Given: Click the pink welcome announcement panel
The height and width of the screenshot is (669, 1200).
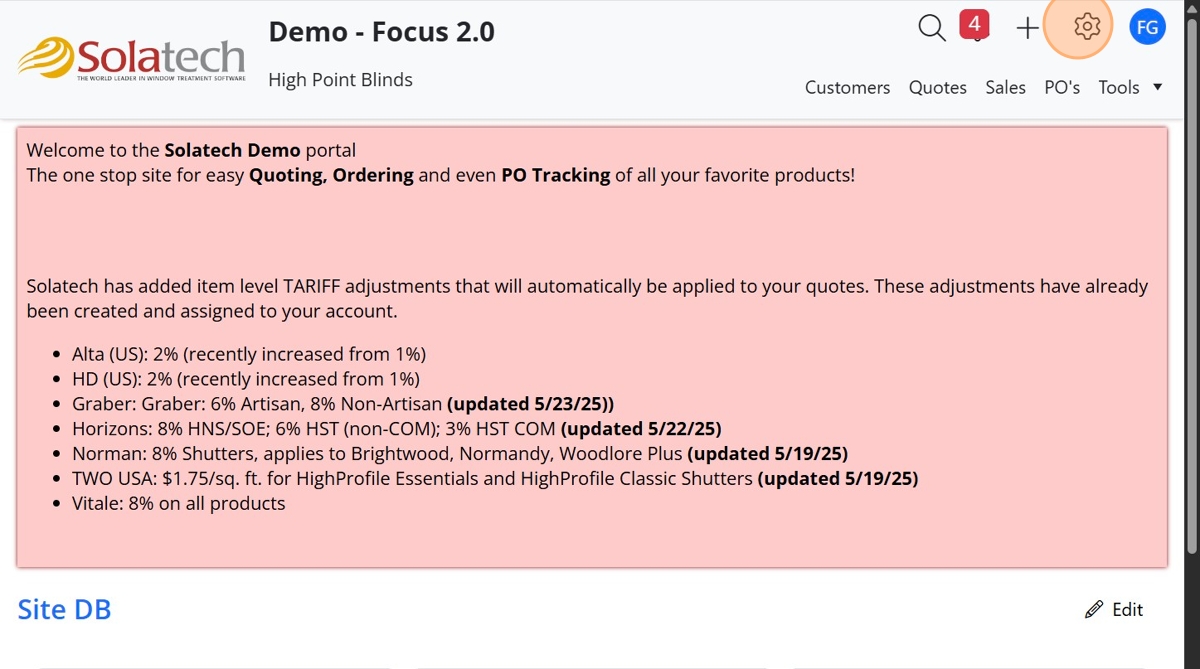Looking at the screenshot, I should click(x=592, y=347).
